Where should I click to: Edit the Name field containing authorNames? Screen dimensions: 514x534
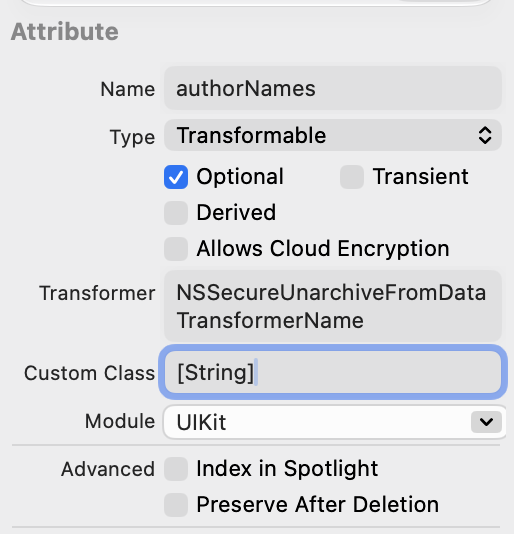(333, 88)
